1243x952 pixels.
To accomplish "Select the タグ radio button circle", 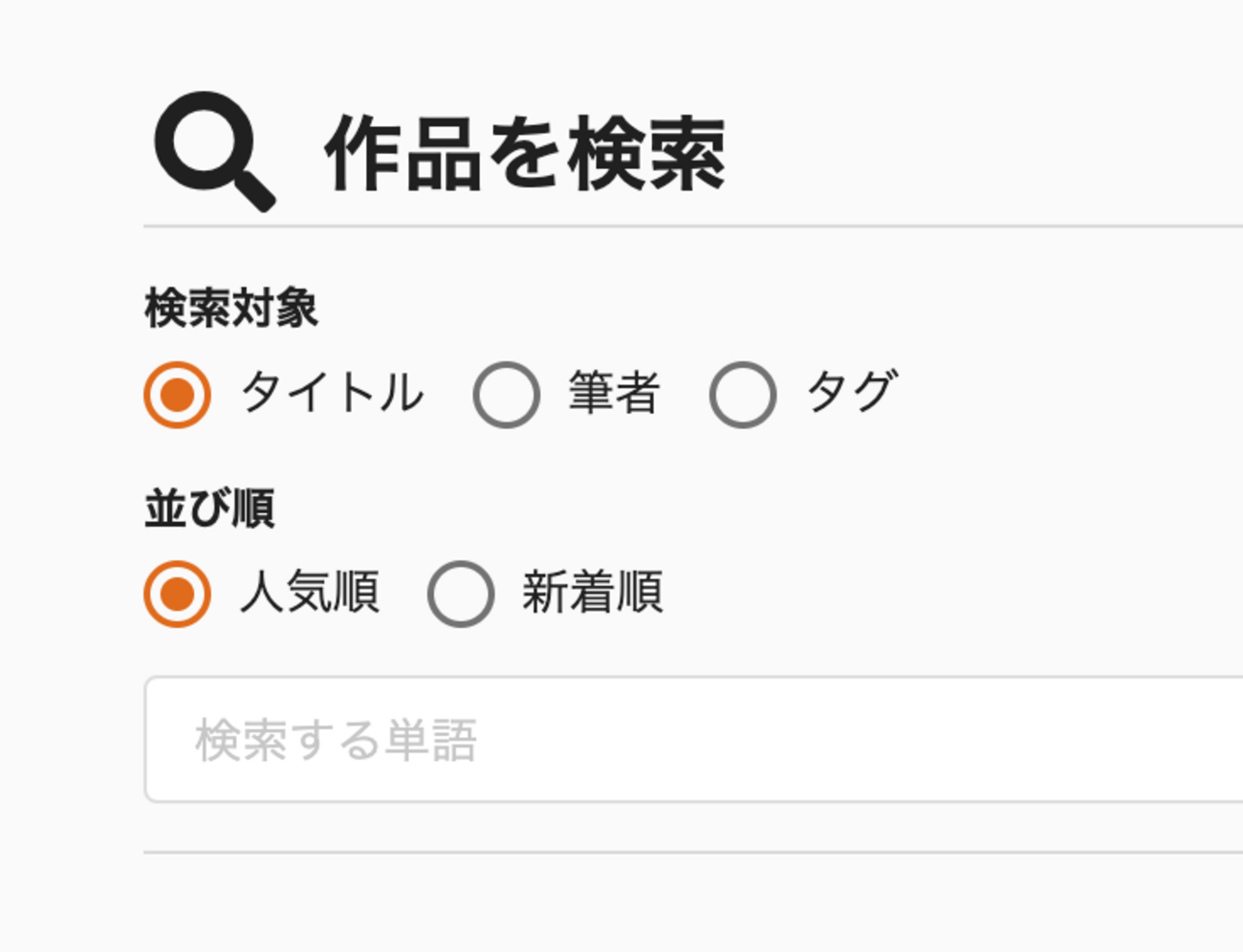I will pos(743,395).
